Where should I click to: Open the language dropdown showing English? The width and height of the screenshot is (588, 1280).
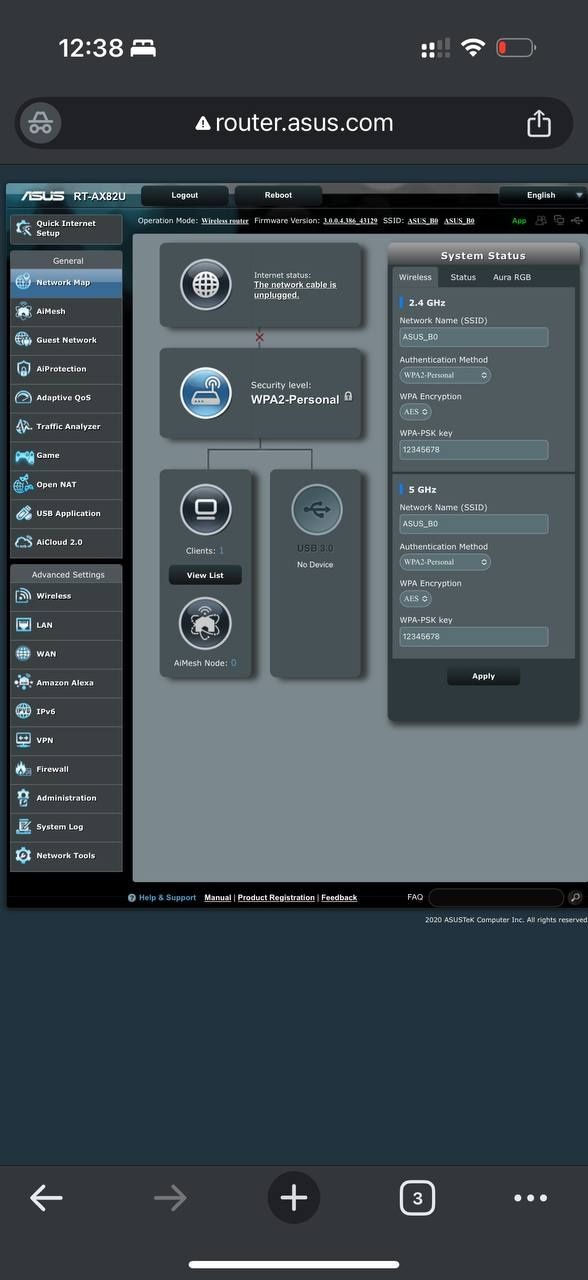tap(543, 195)
